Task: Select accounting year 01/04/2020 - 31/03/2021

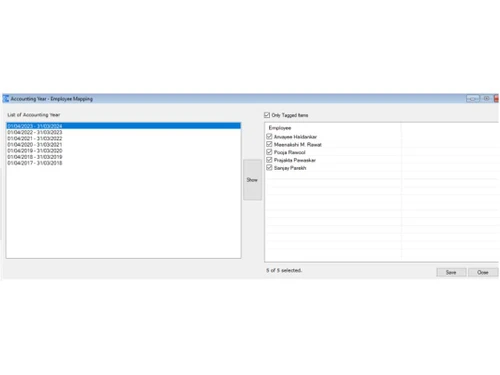Action: pyautogui.click(x=123, y=145)
